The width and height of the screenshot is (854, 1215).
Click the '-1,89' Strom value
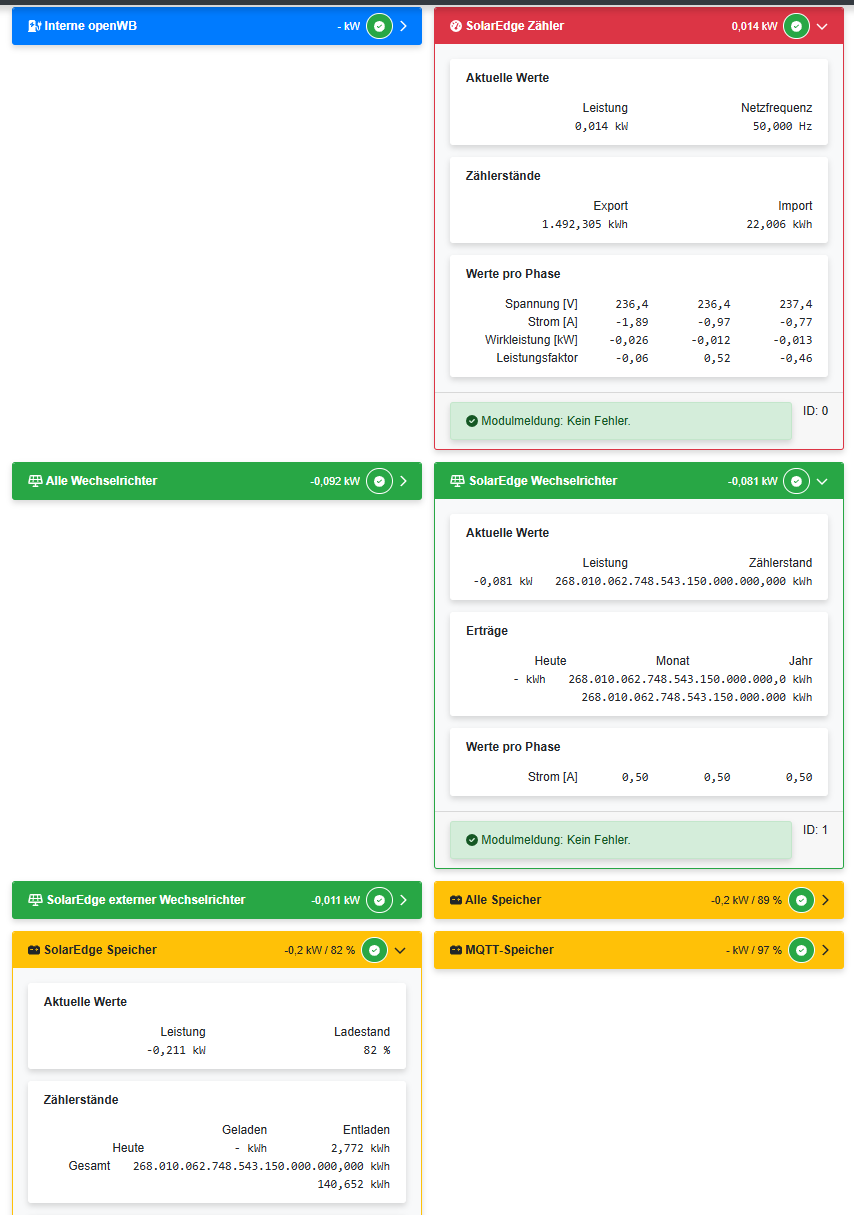(632, 322)
